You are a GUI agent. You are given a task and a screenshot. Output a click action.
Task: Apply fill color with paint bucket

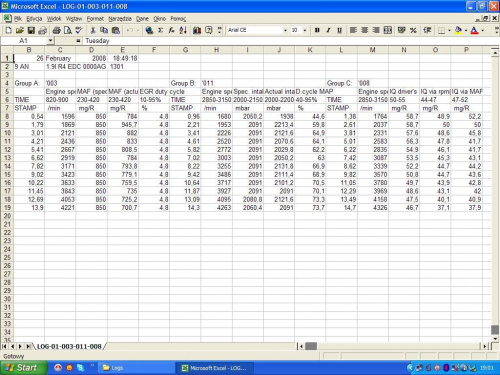point(458,30)
